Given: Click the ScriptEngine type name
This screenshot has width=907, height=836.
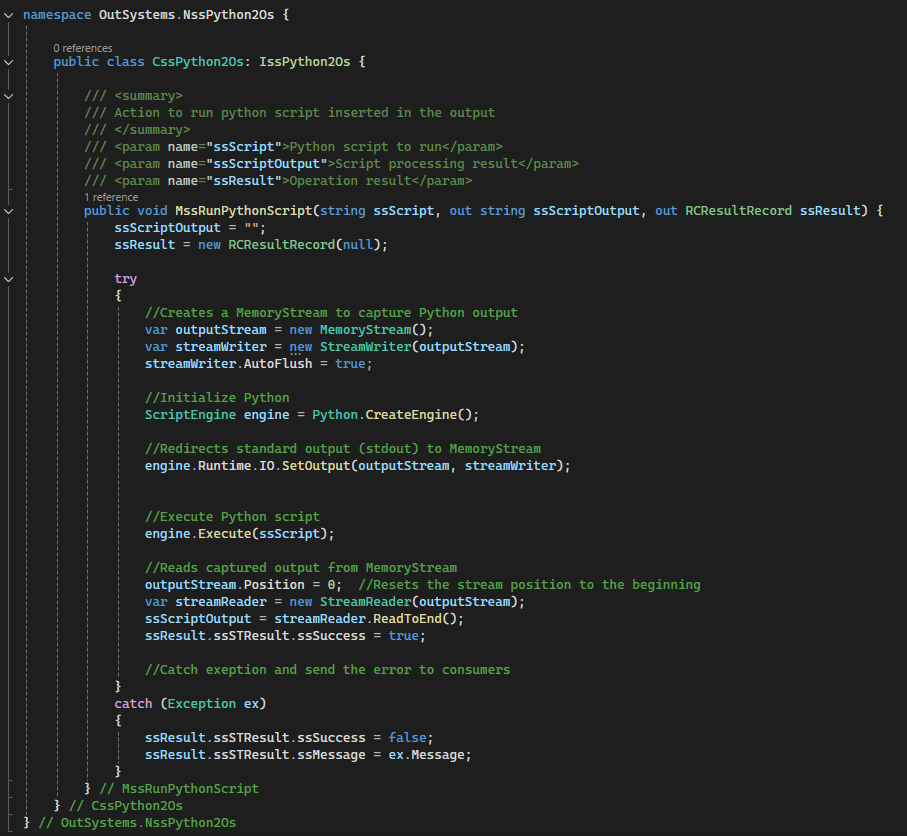Looking at the screenshot, I should pyautogui.click(x=190, y=415).
